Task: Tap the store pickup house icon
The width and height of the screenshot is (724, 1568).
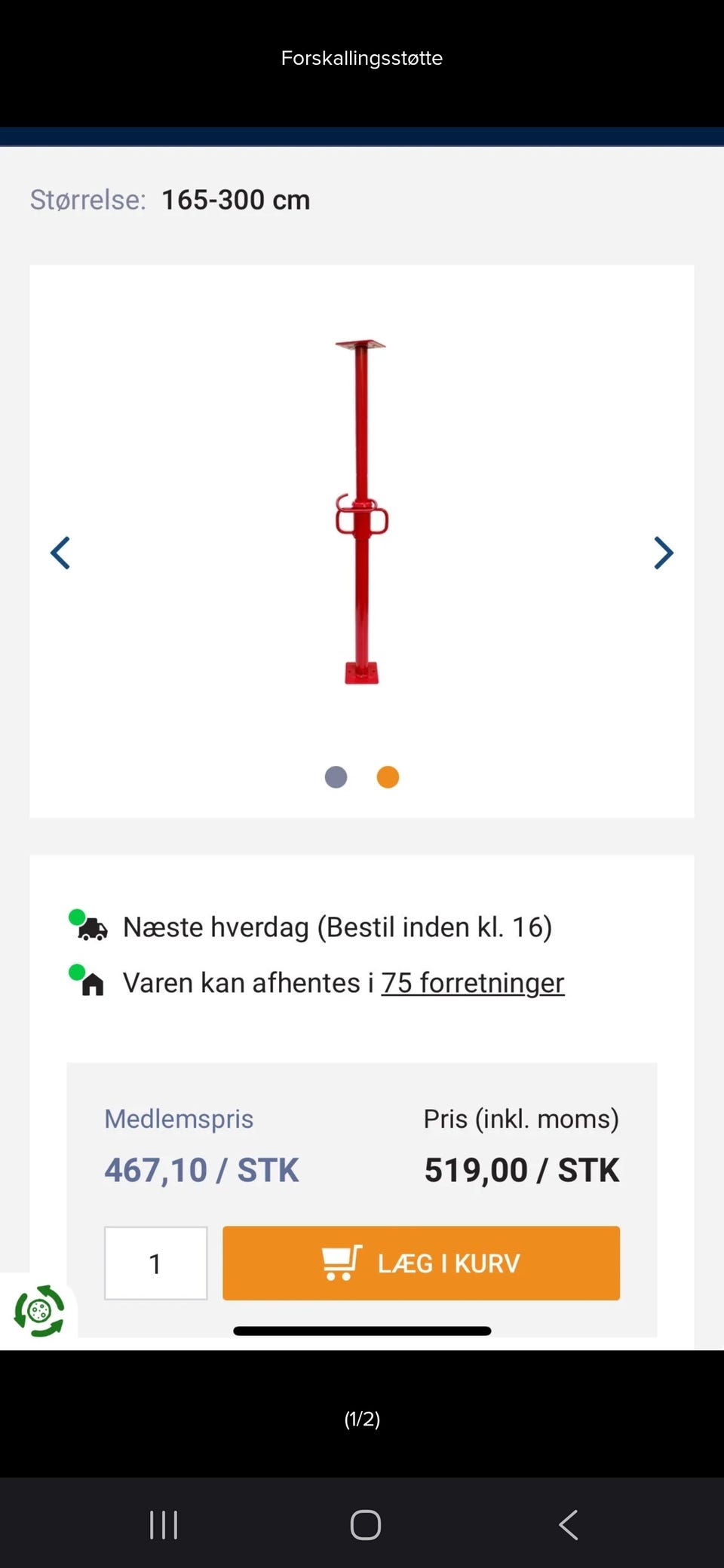Action: [x=92, y=985]
